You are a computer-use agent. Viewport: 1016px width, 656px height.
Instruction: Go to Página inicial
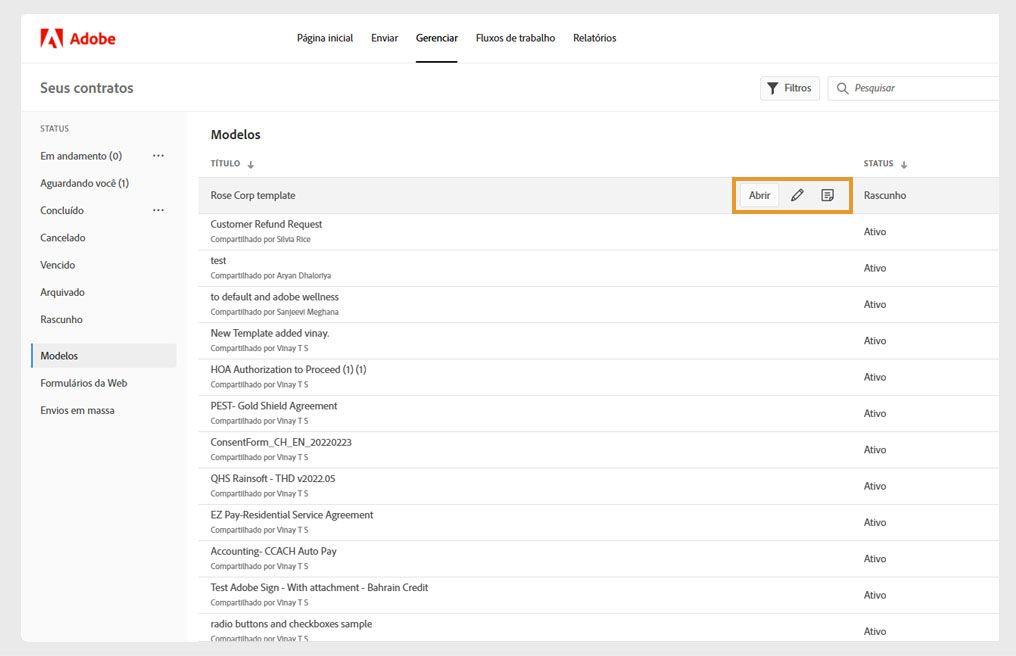(x=325, y=38)
